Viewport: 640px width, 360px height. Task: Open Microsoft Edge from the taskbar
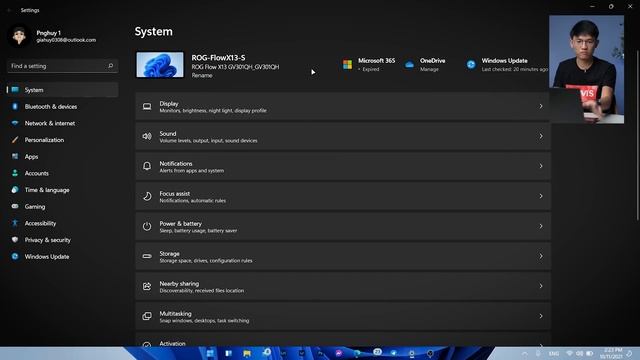pyautogui.click(x=357, y=353)
